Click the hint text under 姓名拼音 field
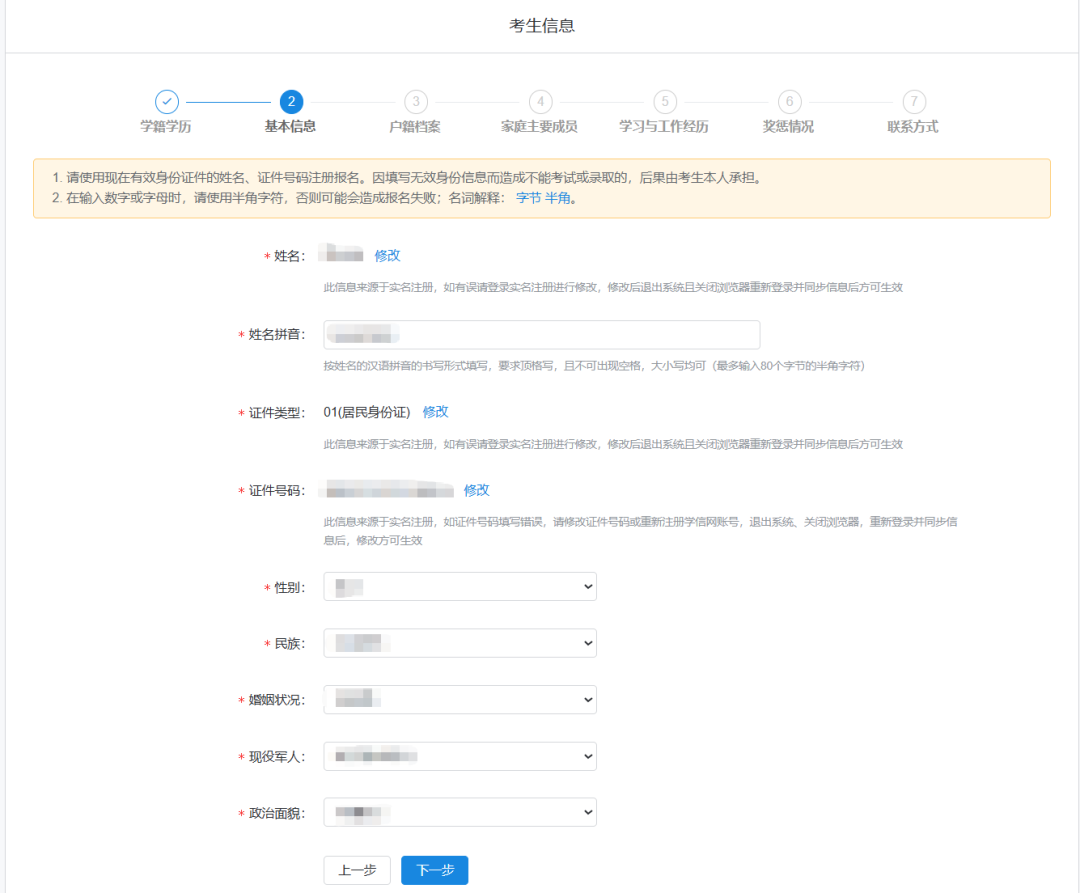Viewport: 1080px width, 893px height. pyautogui.click(x=594, y=366)
